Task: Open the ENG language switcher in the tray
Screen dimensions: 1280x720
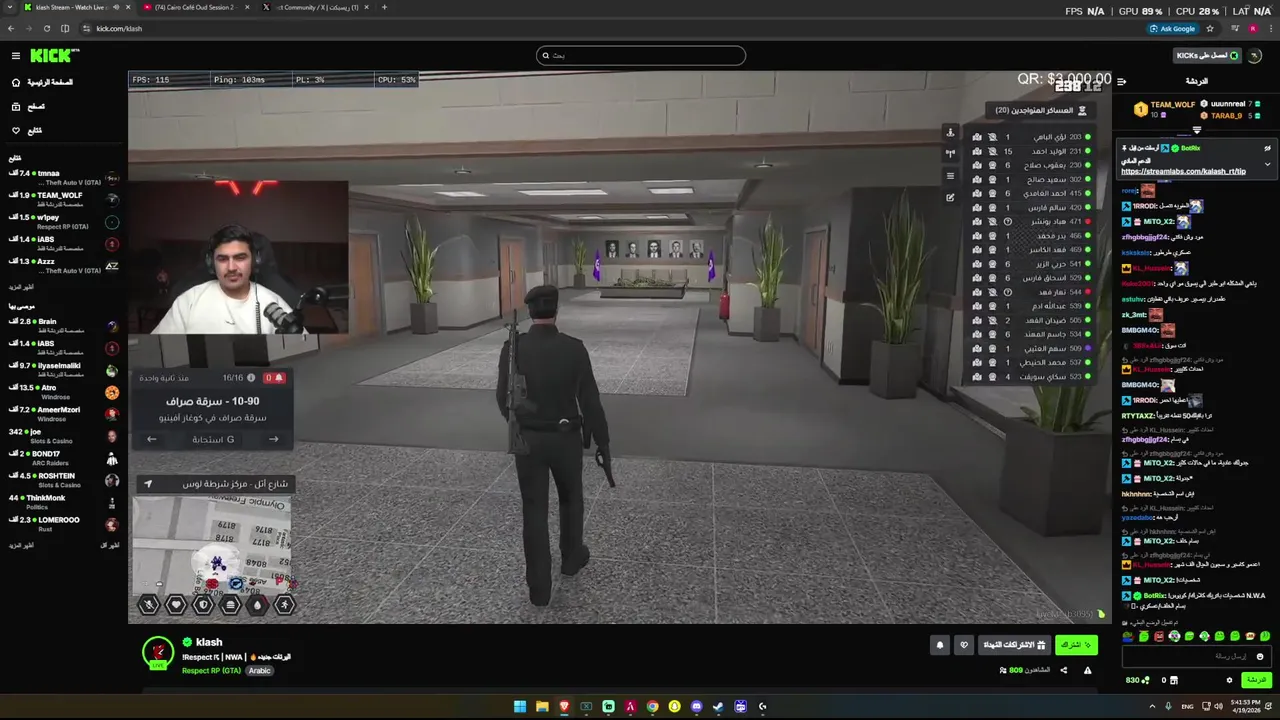Action: [x=1187, y=706]
